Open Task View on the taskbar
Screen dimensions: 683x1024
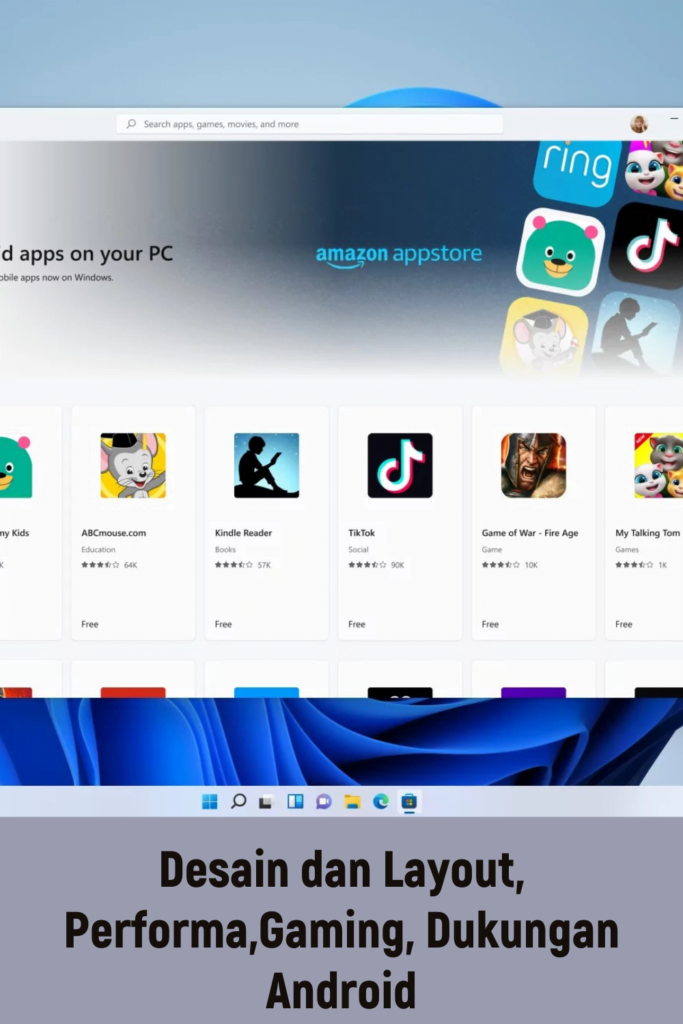266,801
